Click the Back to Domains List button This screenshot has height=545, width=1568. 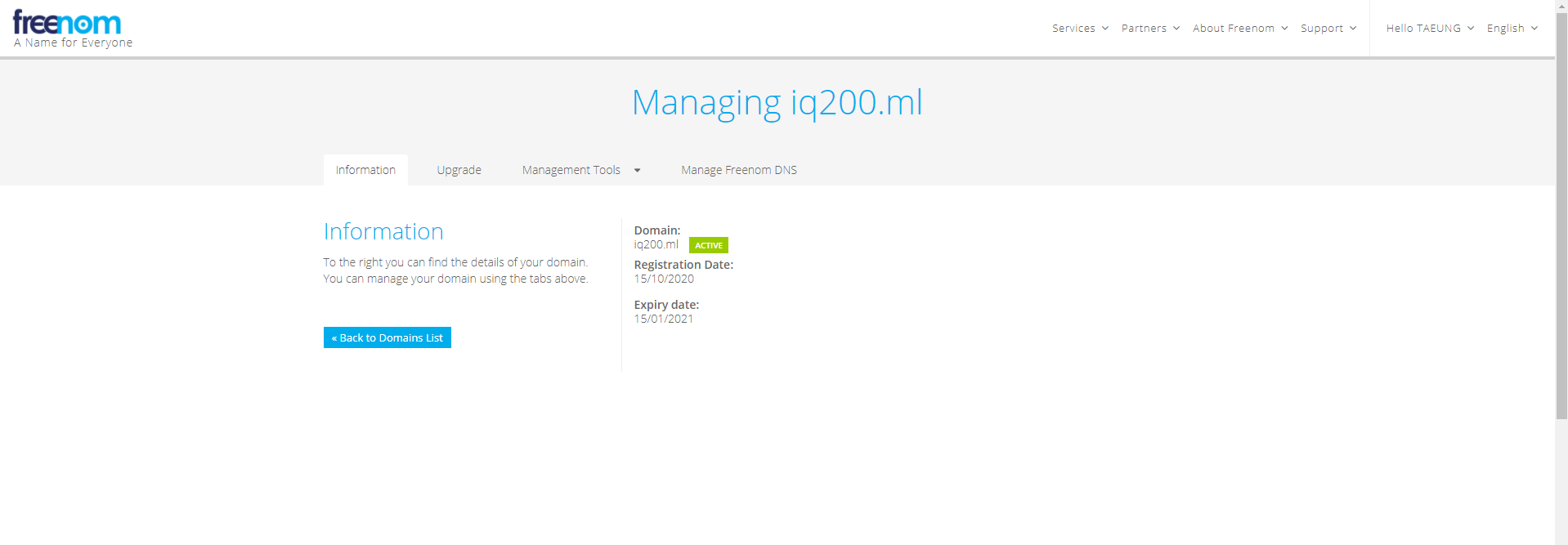pyautogui.click(x=388, y=337)
